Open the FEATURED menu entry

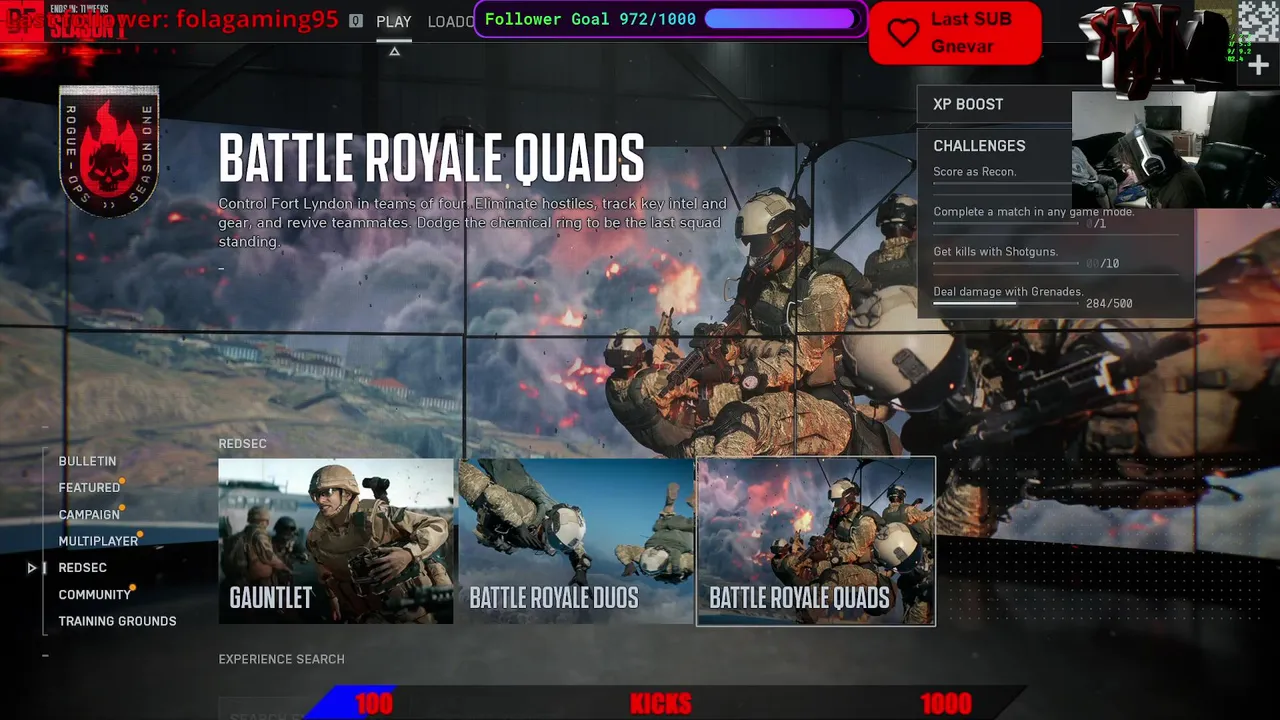(x=89, y=488)
